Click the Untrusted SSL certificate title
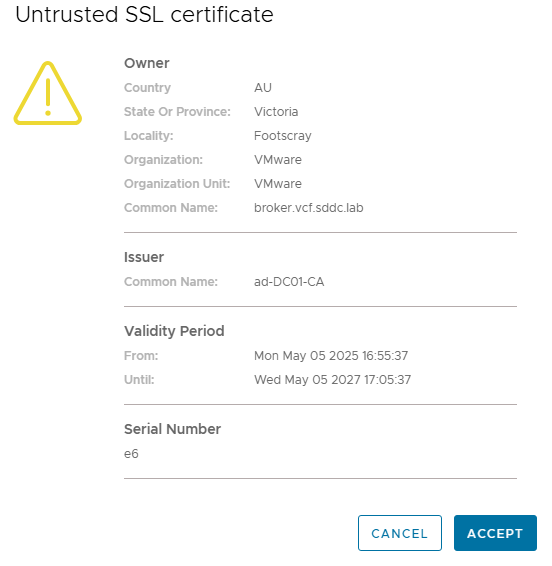This screenshot has height=566, width=552. coord(144,15)
